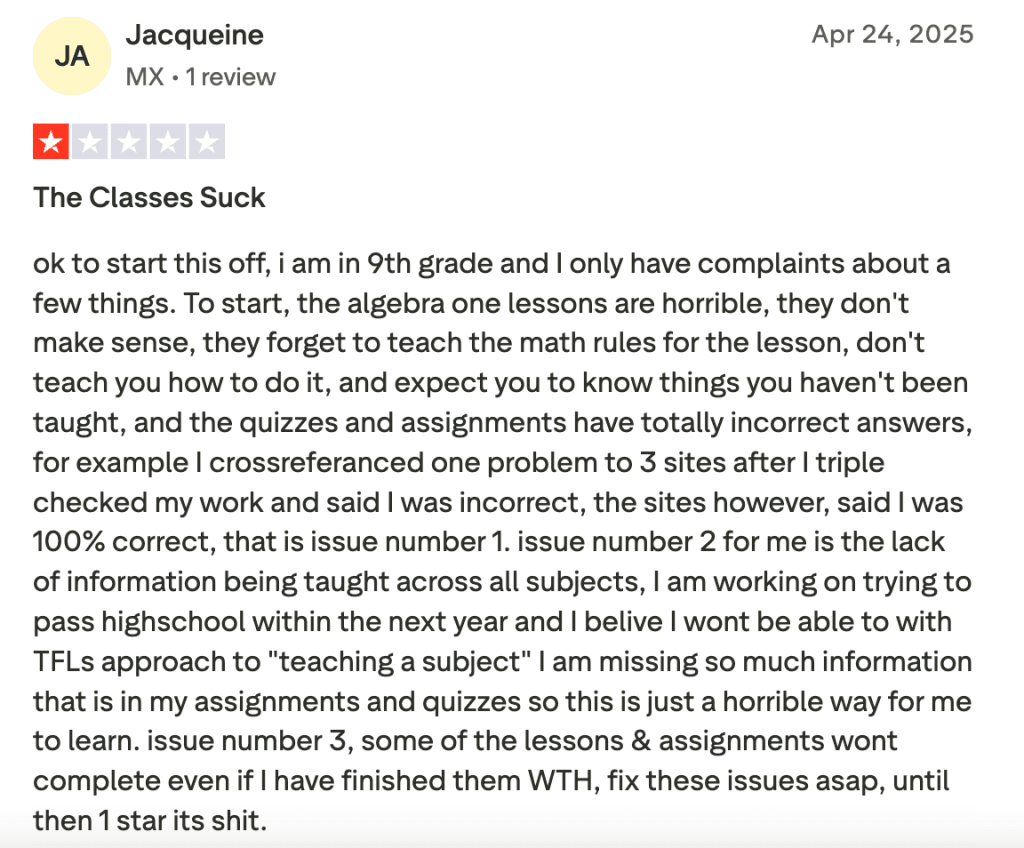This screenshot has width=1024, height=848.
Task: Click the Apr 24, 2025 review date
Action: (892, 35)
